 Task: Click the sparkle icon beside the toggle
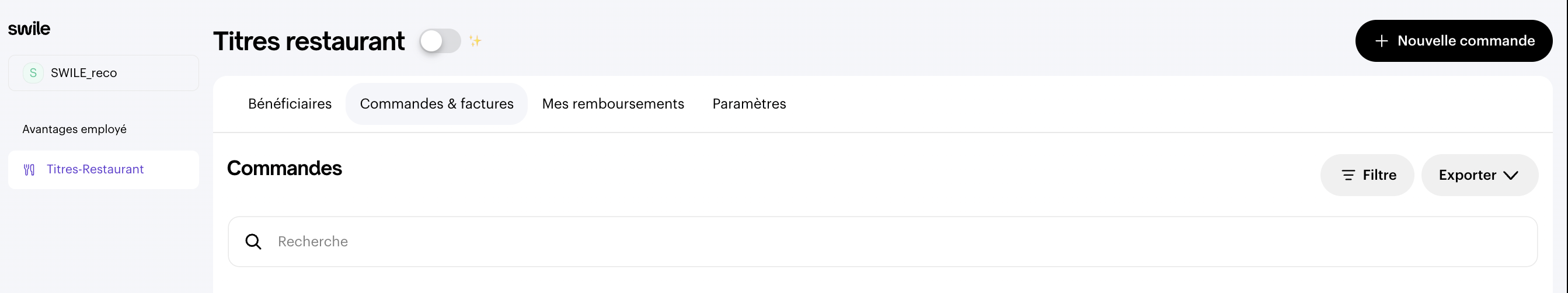[475, 41]
